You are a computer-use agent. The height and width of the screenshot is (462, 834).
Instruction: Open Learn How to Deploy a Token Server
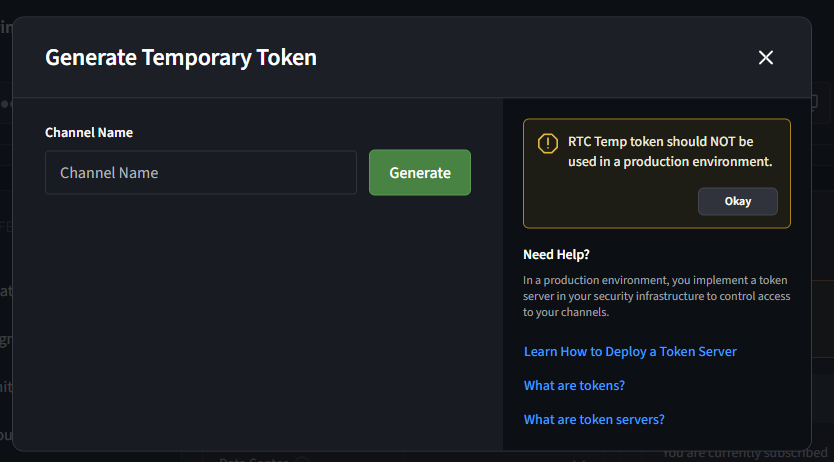point(630,352)
